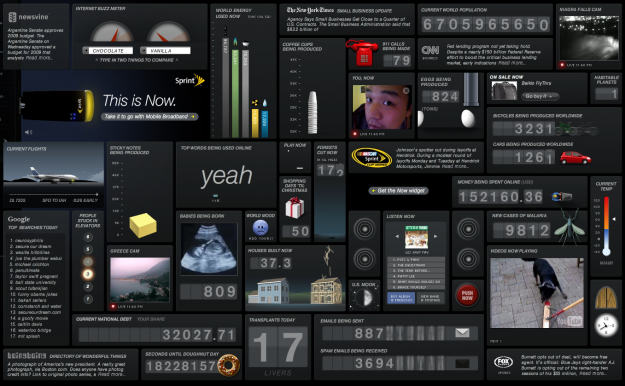Click the white envelope in Emails Being Sent
The height and width of the screenshot is (386, 625).
tap(462, 333)
